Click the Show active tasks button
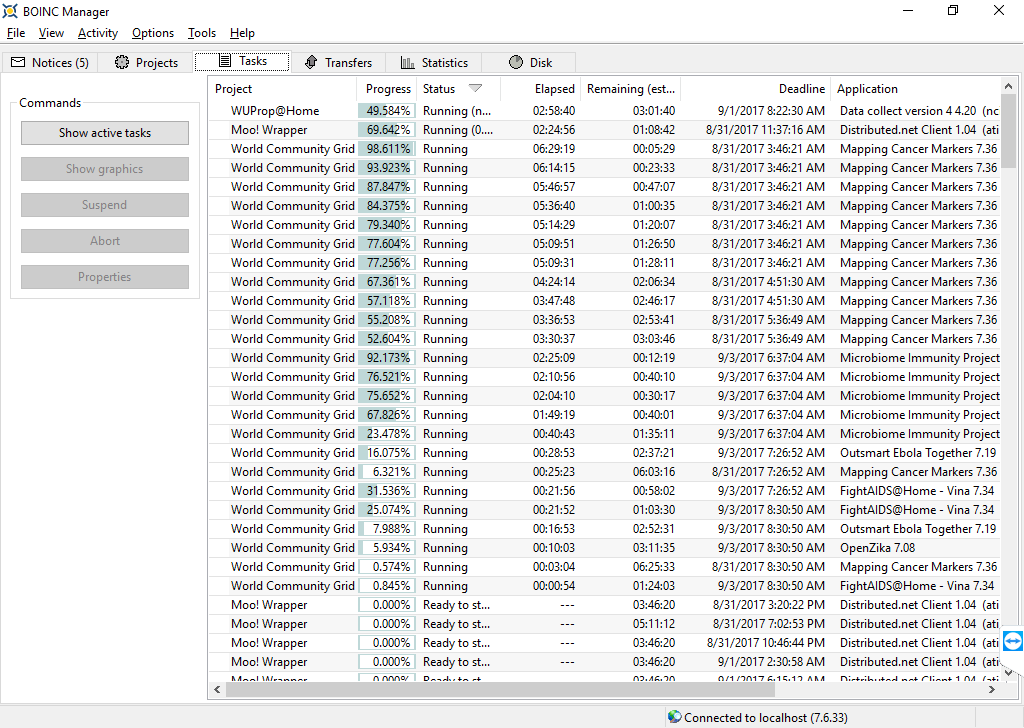Screen dimensions: 1024x728 pyautogui.click(x=105, y=133)
